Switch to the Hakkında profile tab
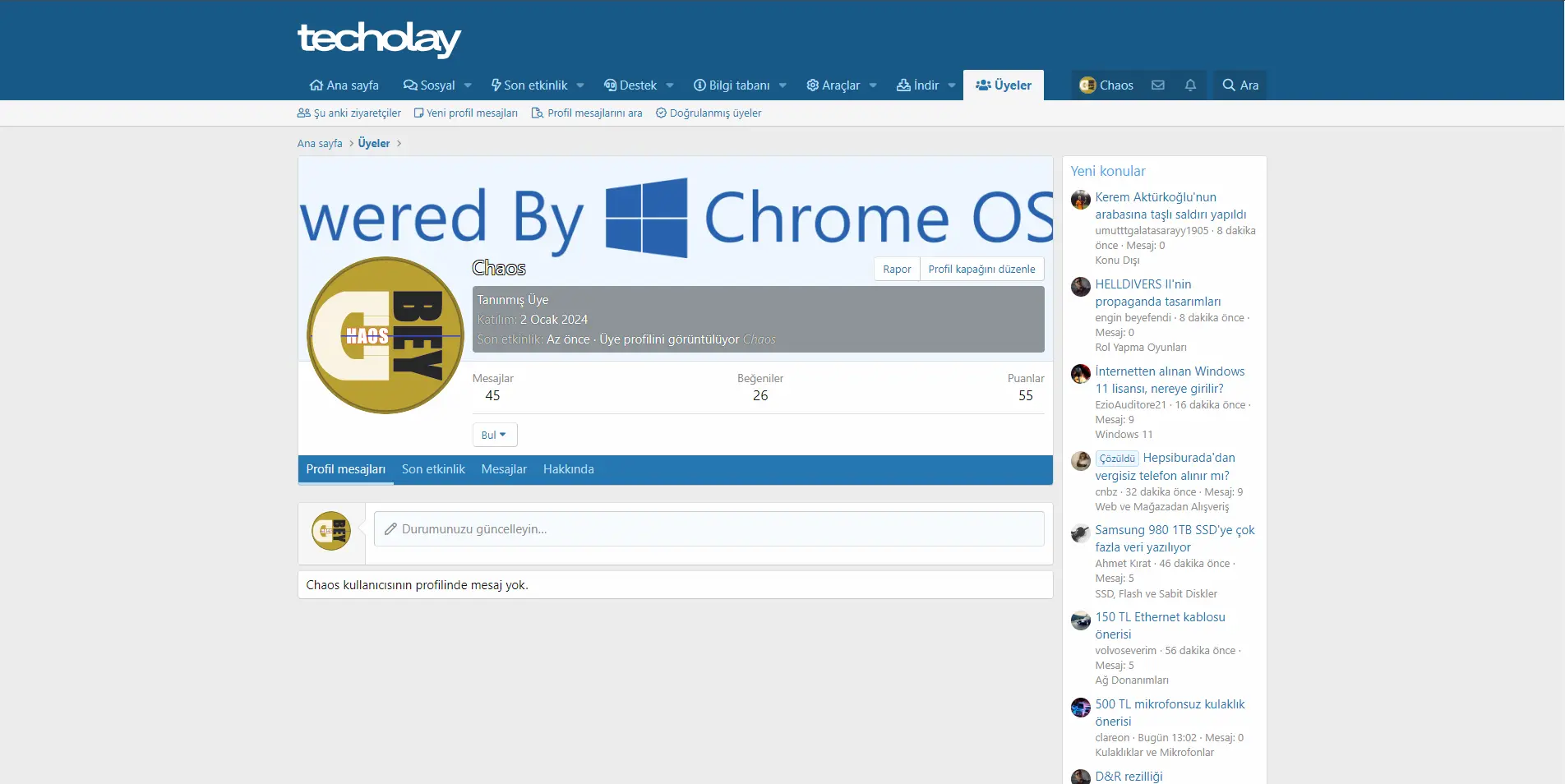Screen dimensions: 1565x784 [x=569, y=470]
